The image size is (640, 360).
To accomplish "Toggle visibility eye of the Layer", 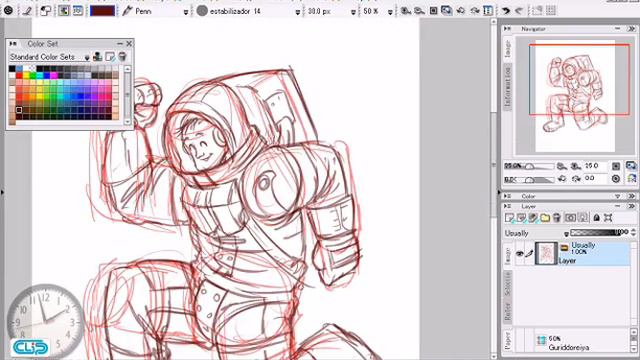I will (519, 254).
